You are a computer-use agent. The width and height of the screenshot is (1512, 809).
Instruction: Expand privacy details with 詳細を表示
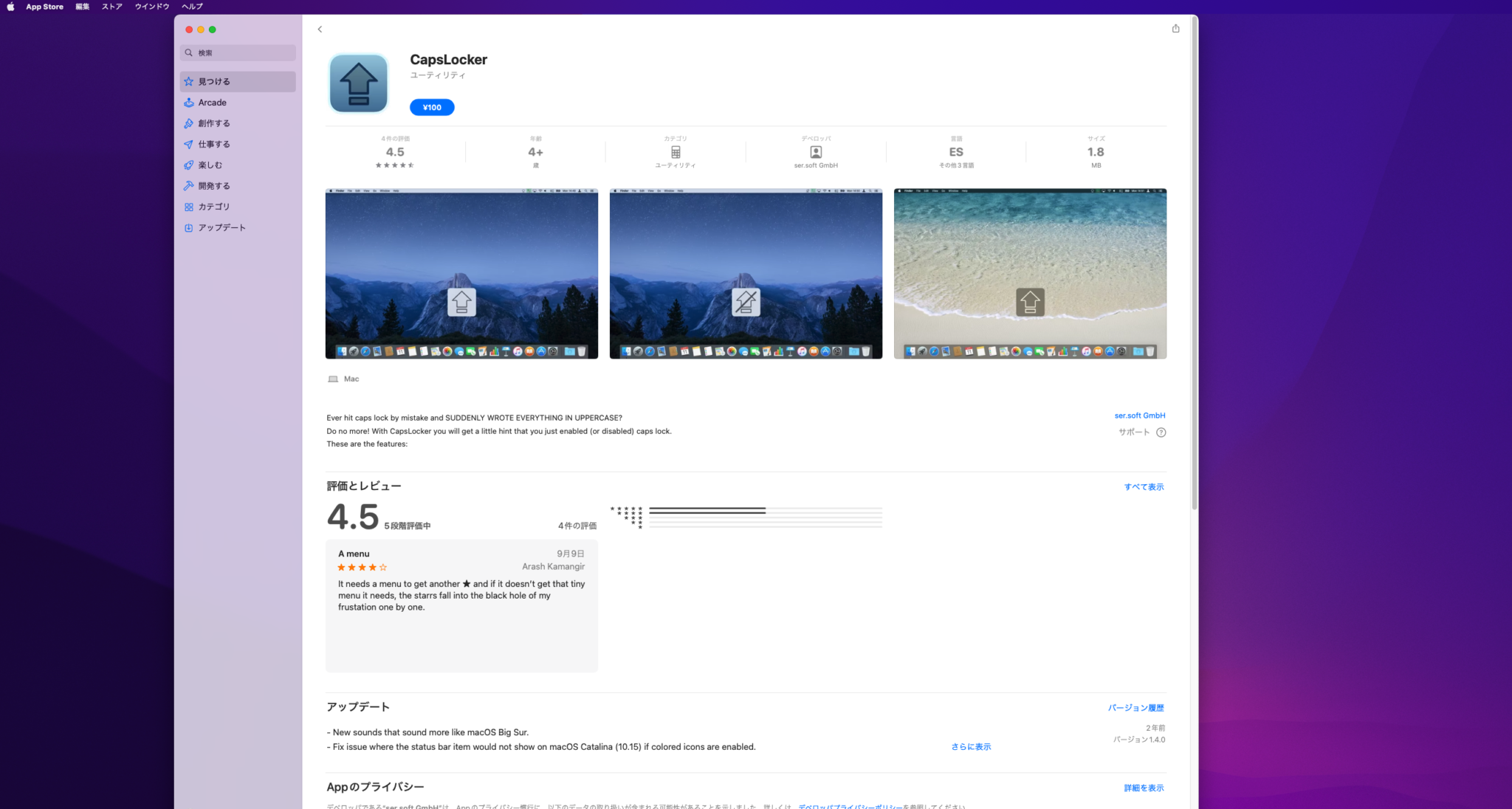[1144, 788]
